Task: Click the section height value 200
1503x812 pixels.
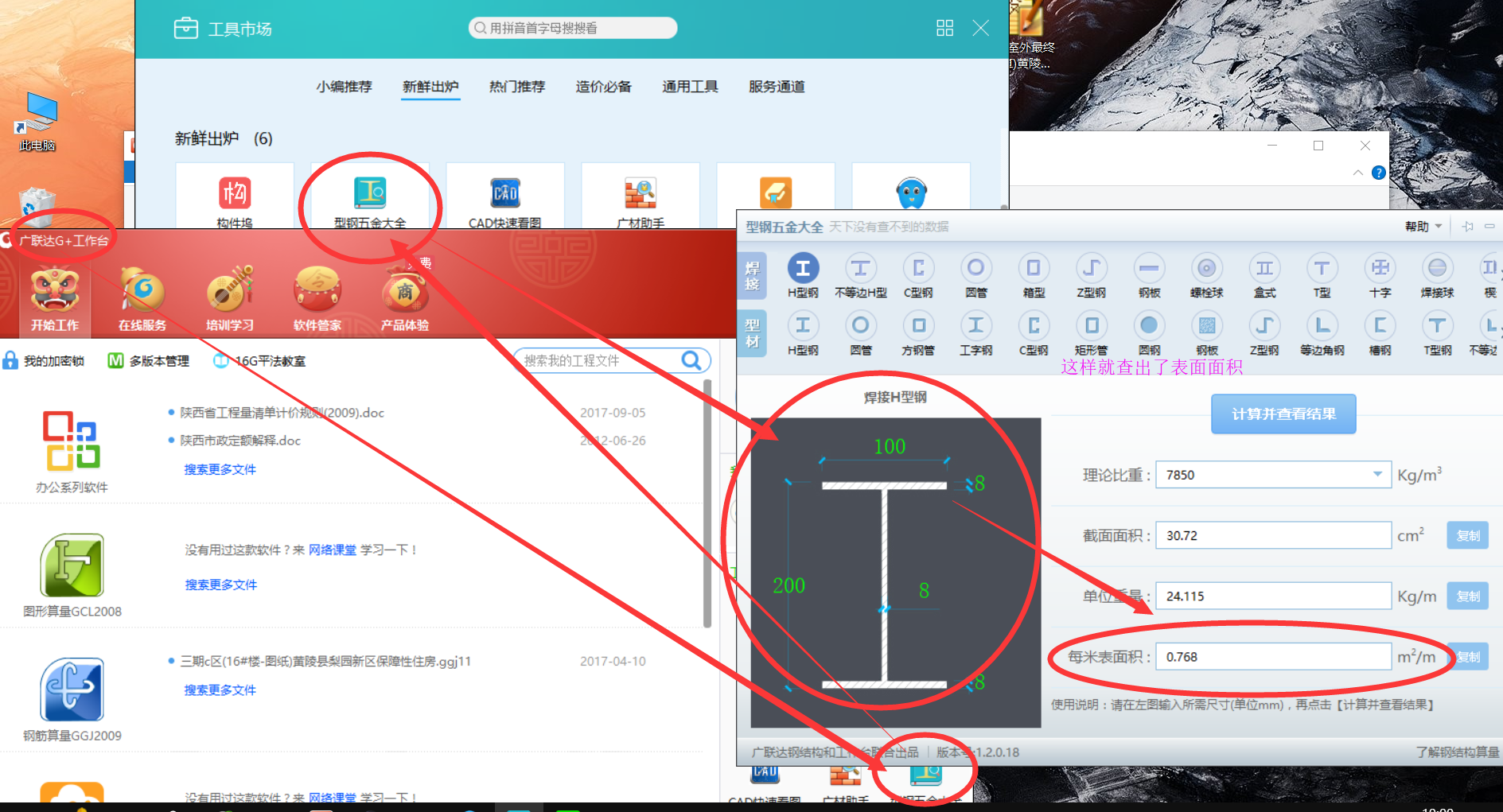Action: click(x=788, y=585)
